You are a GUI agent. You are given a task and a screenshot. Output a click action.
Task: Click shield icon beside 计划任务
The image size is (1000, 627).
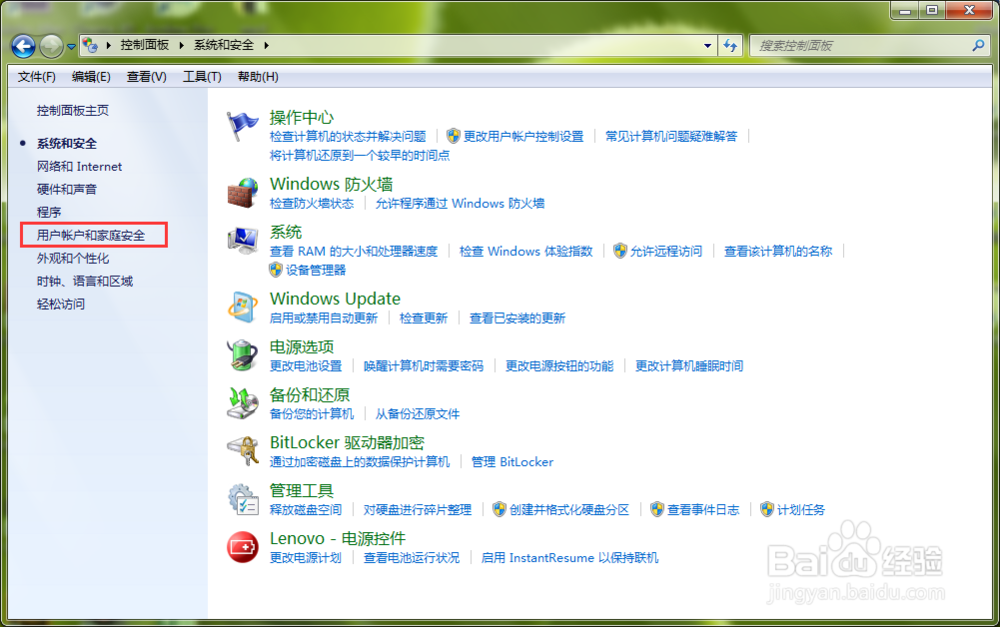(767, 509)
